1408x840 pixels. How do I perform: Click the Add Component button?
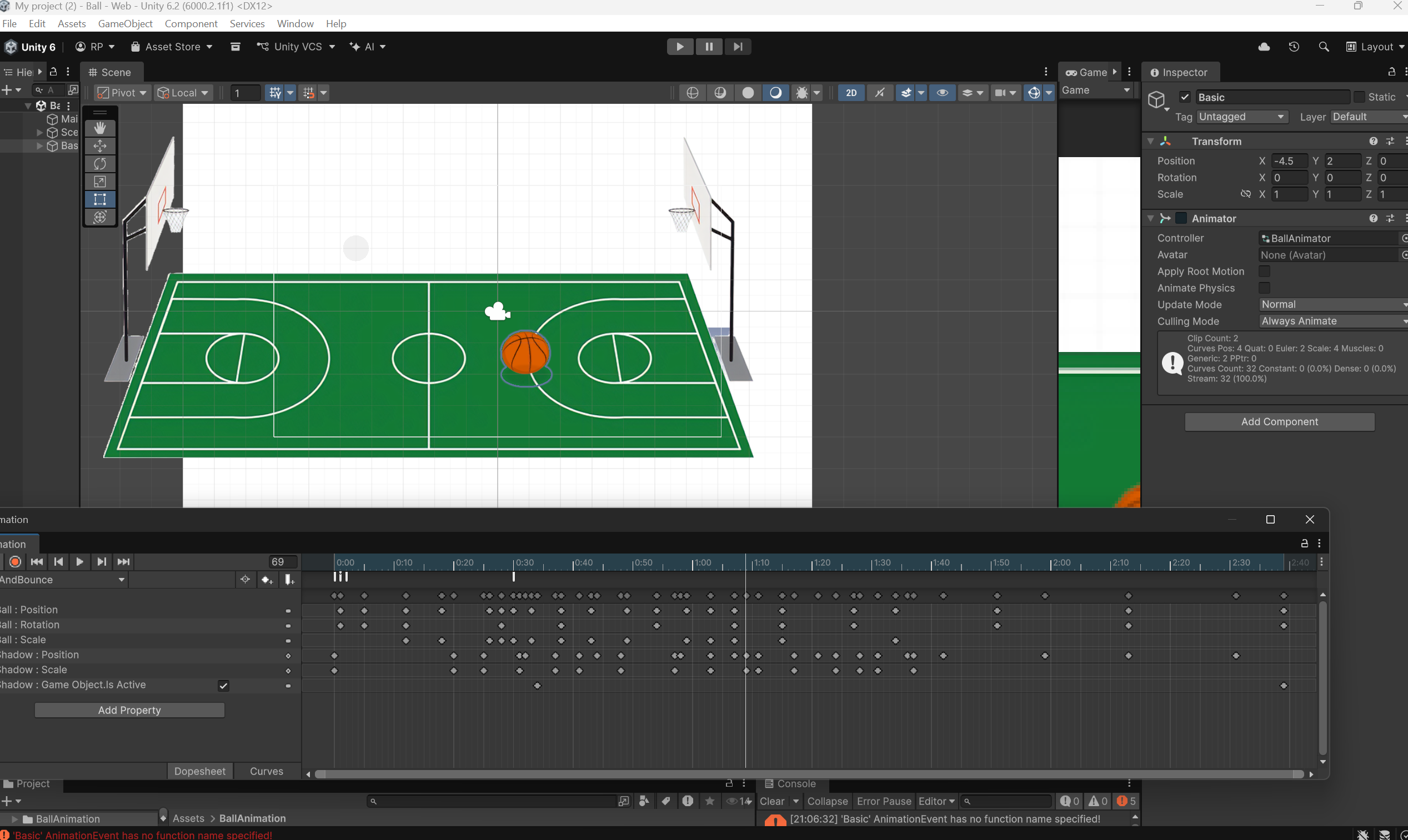[x=1280, y=422]
